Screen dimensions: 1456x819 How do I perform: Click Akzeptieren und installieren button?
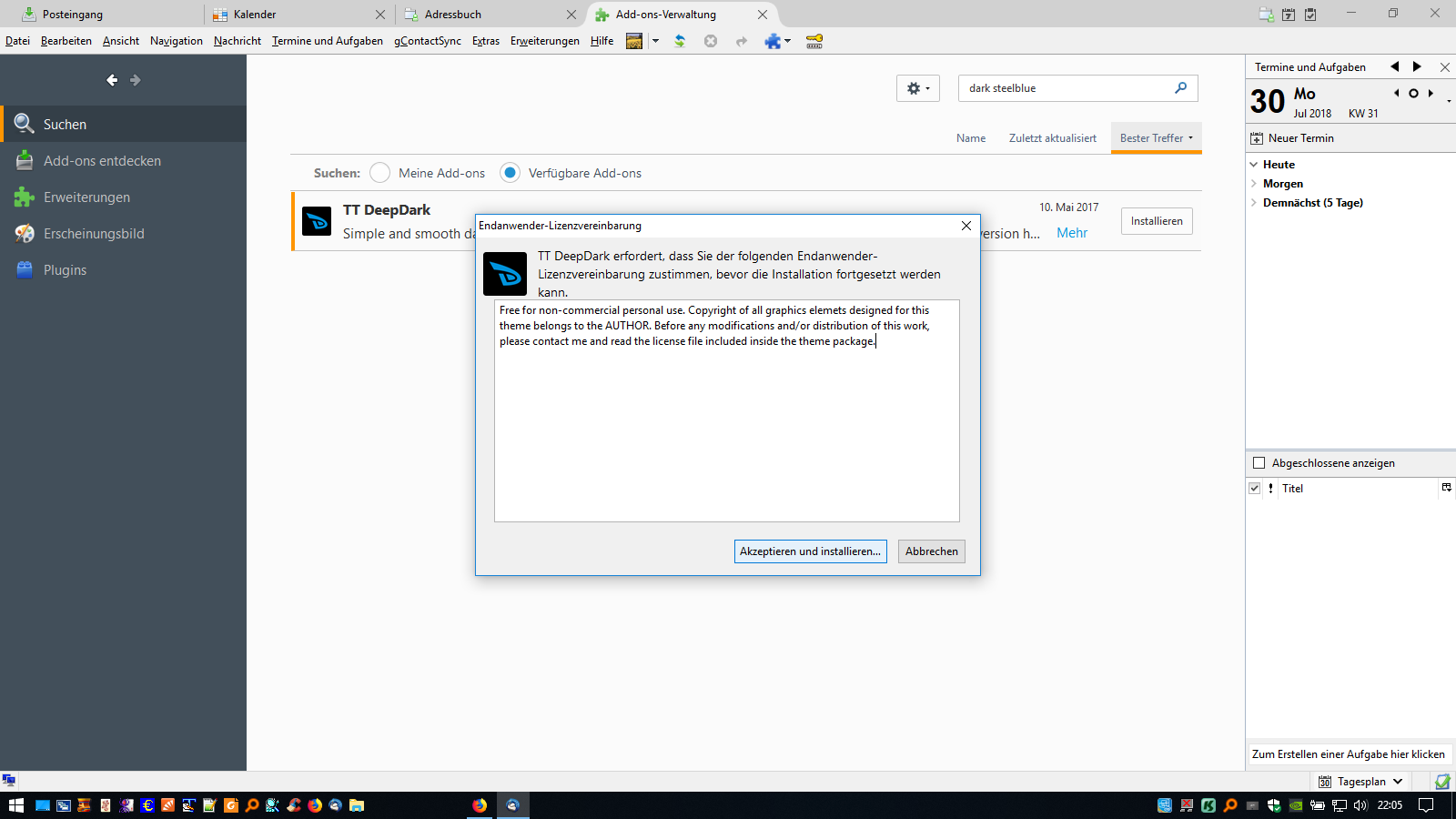[810, 551]
